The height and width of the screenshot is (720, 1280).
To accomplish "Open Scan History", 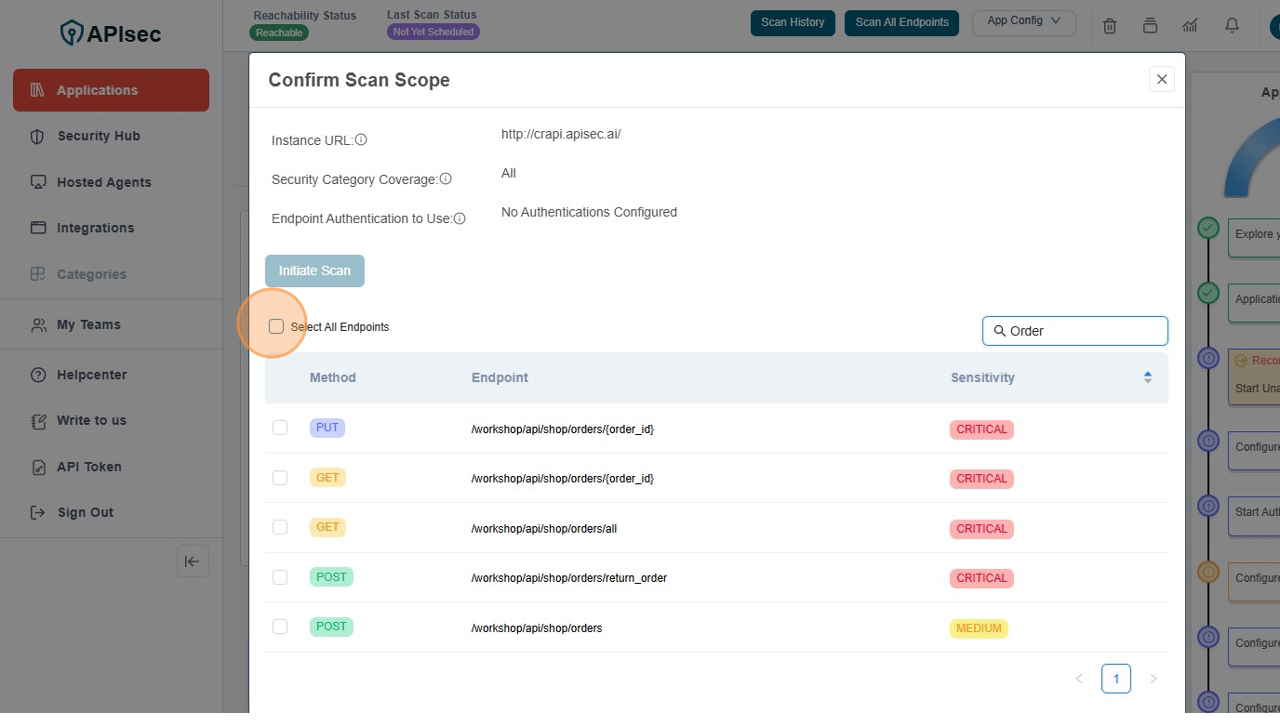I will pos(792,22).
